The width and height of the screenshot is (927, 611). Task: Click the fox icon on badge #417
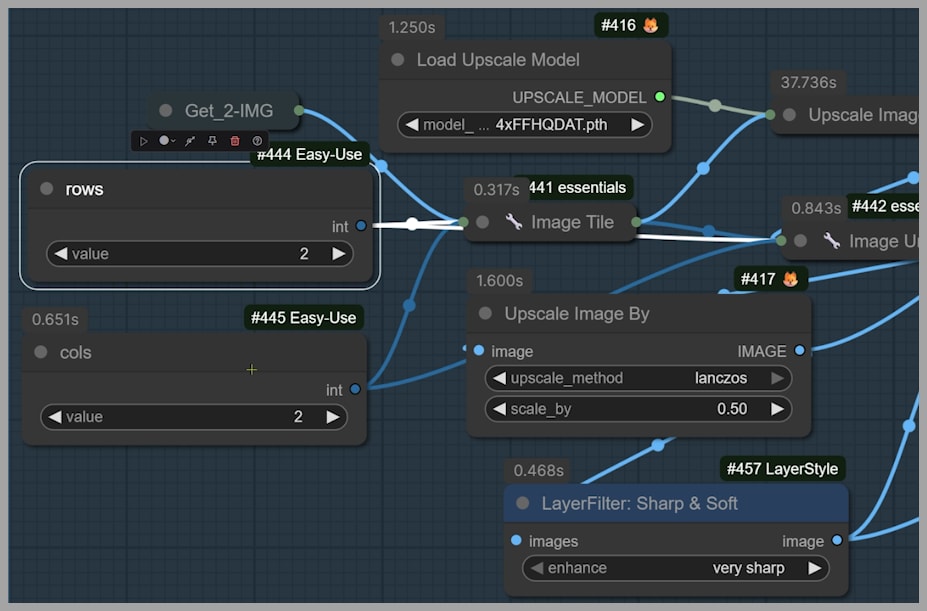pos(790,279)
